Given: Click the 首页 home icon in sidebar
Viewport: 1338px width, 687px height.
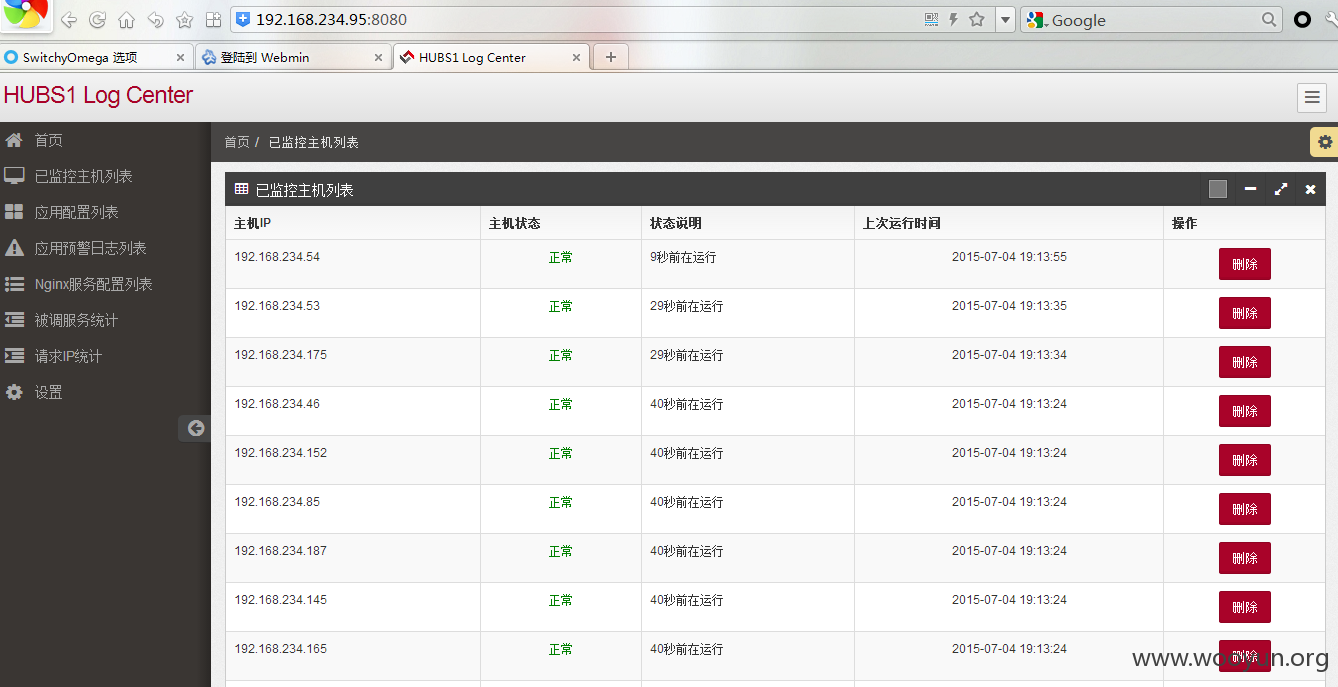Looking at the screenshot, I should coord(14,140).
